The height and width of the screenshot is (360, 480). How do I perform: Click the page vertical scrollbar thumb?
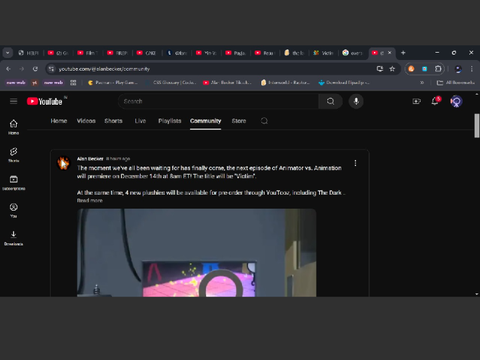pyautogui.click(x=477, y=126)
